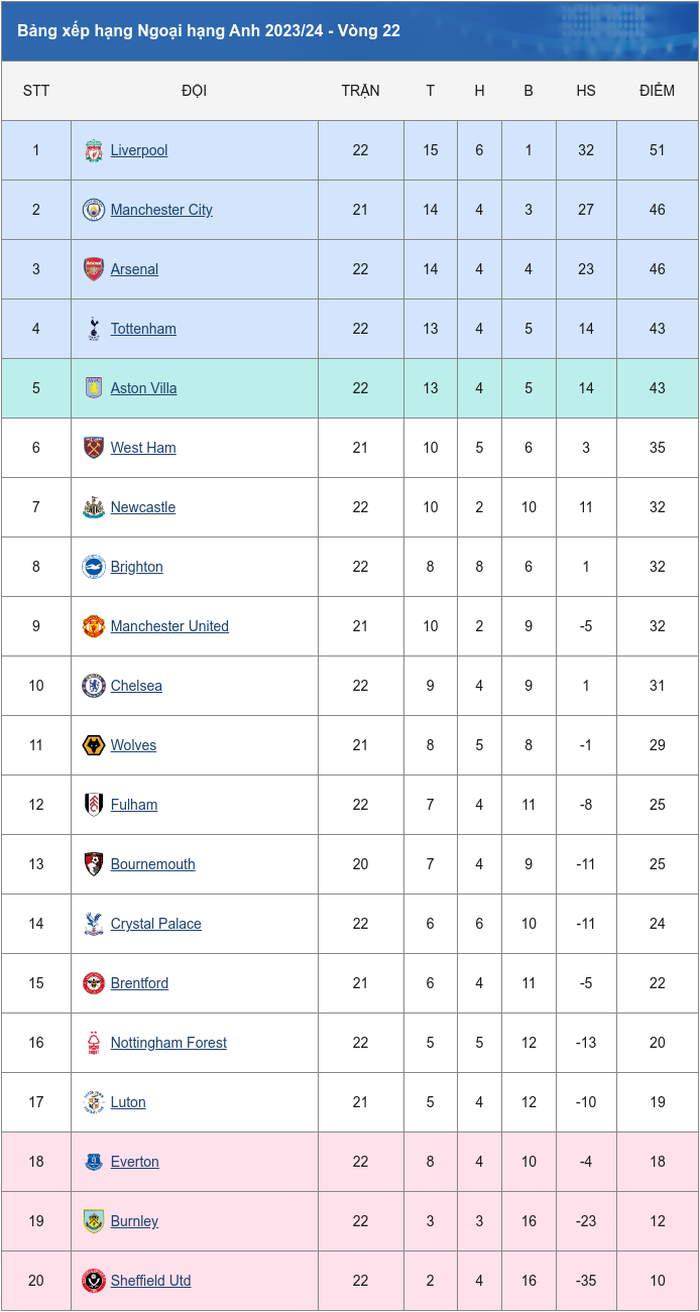This screenshot has height=1312, width=700.
Task: Select the Arsenal crest icon
Action: (93, 270)
